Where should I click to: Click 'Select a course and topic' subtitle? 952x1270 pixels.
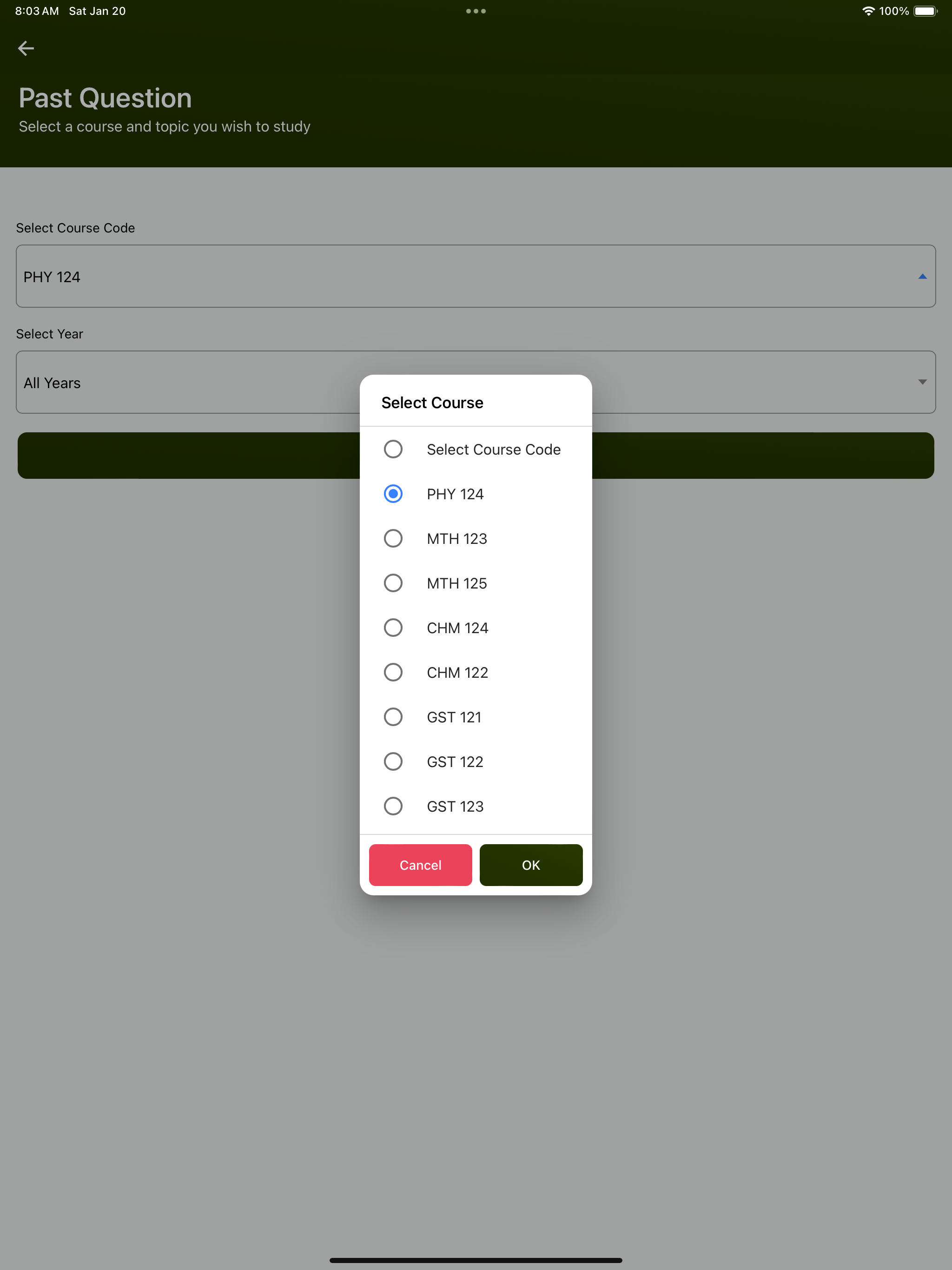tap(164, 126)
